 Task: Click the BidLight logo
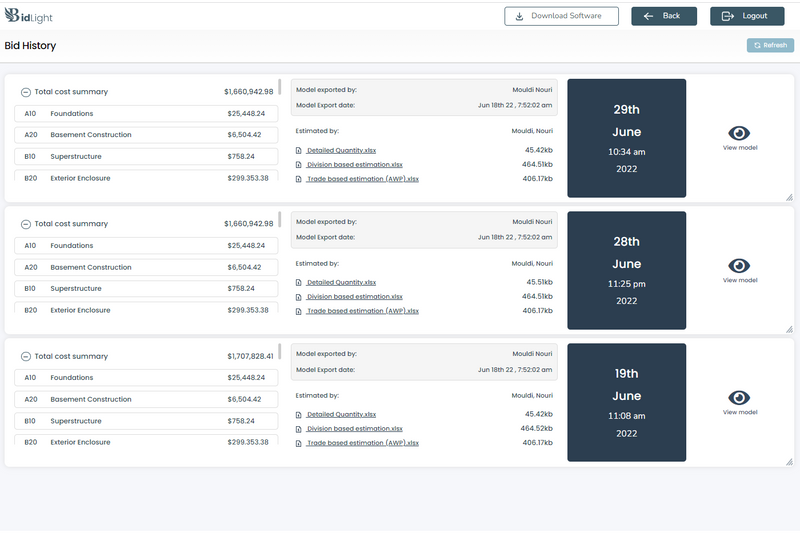29,16
